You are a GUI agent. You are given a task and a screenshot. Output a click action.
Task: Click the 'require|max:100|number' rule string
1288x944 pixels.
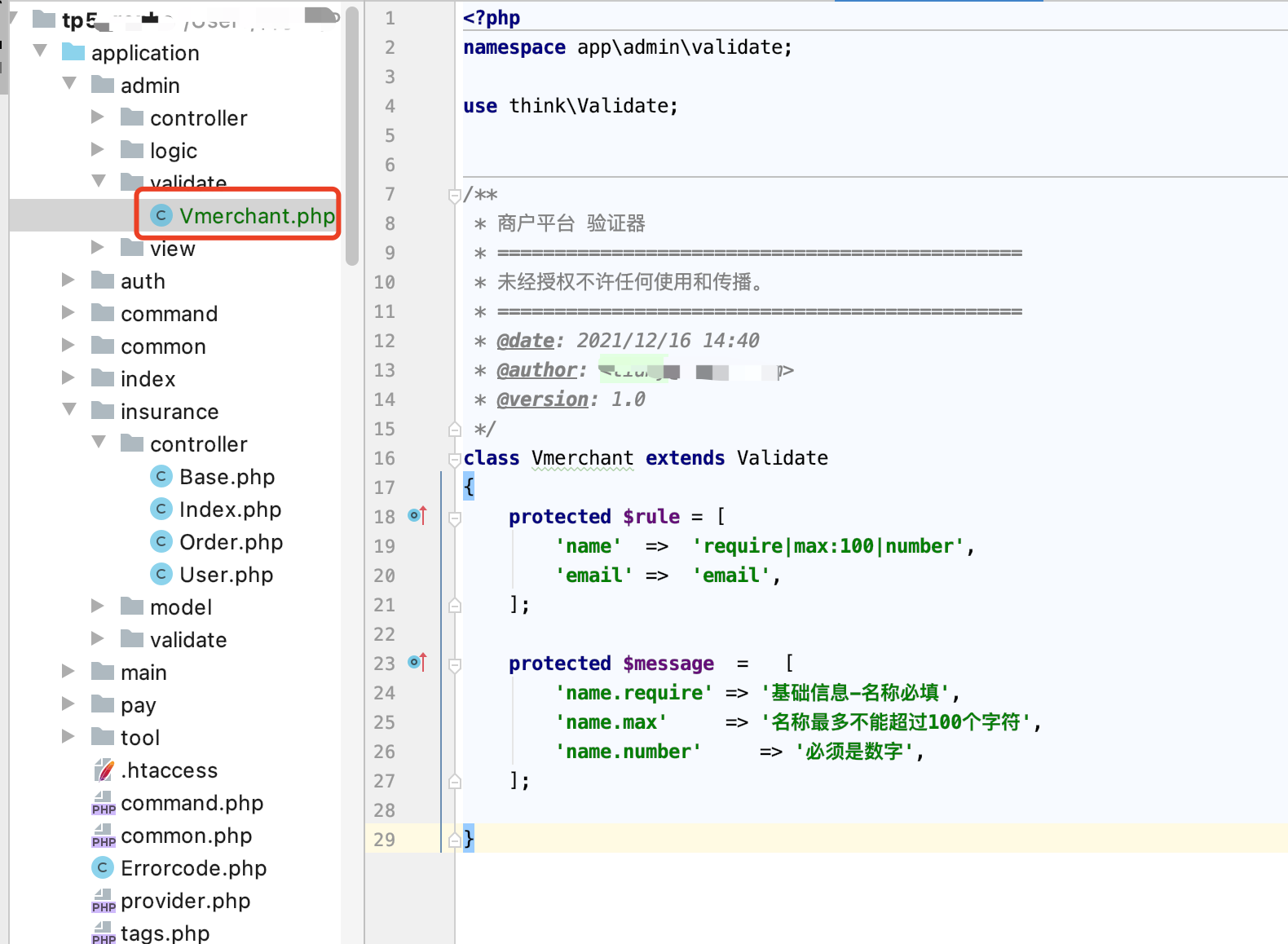(828, 546)
